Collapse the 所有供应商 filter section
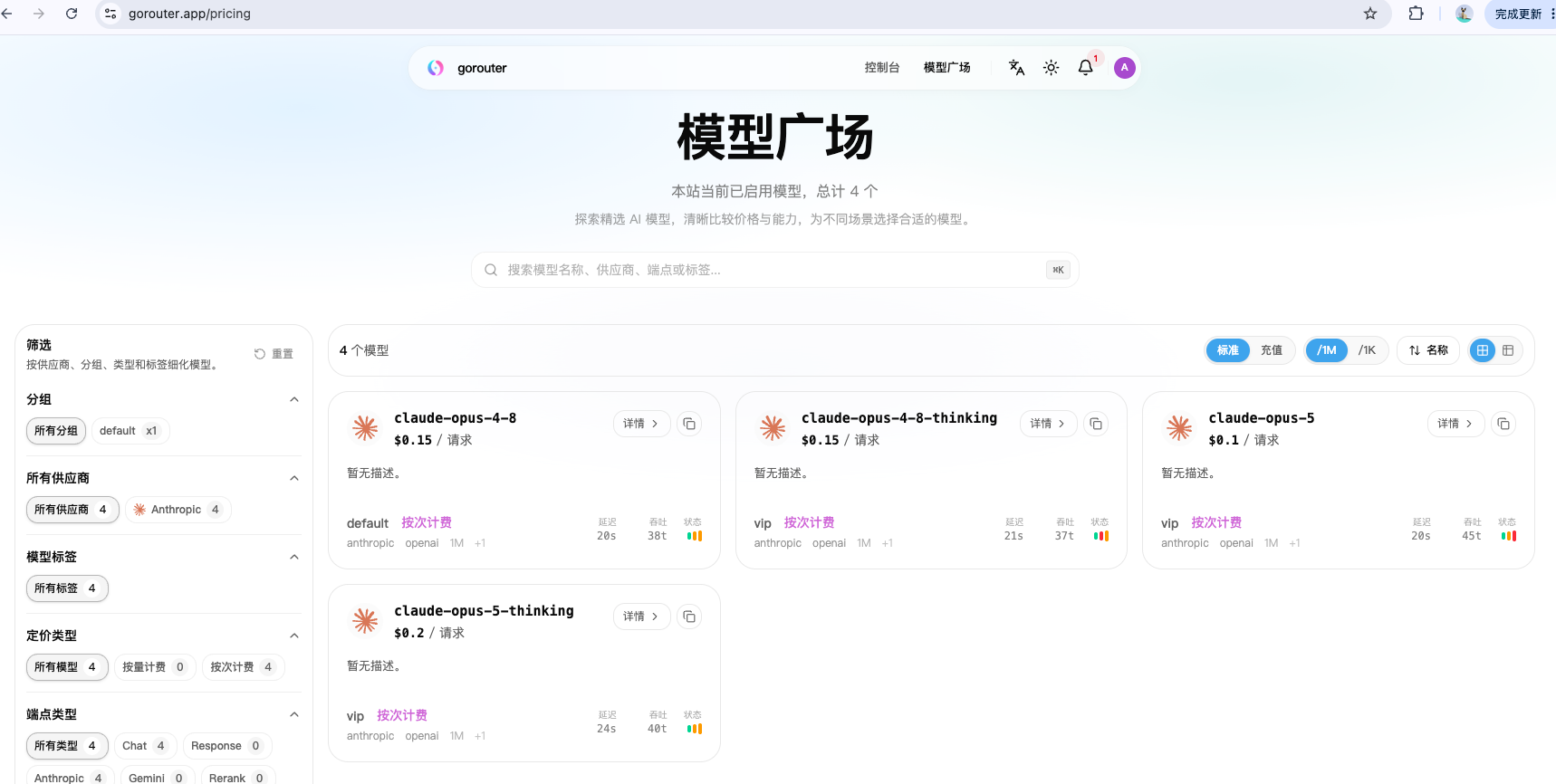Viewport: 1556px width, 784px height. pos(293,478)
